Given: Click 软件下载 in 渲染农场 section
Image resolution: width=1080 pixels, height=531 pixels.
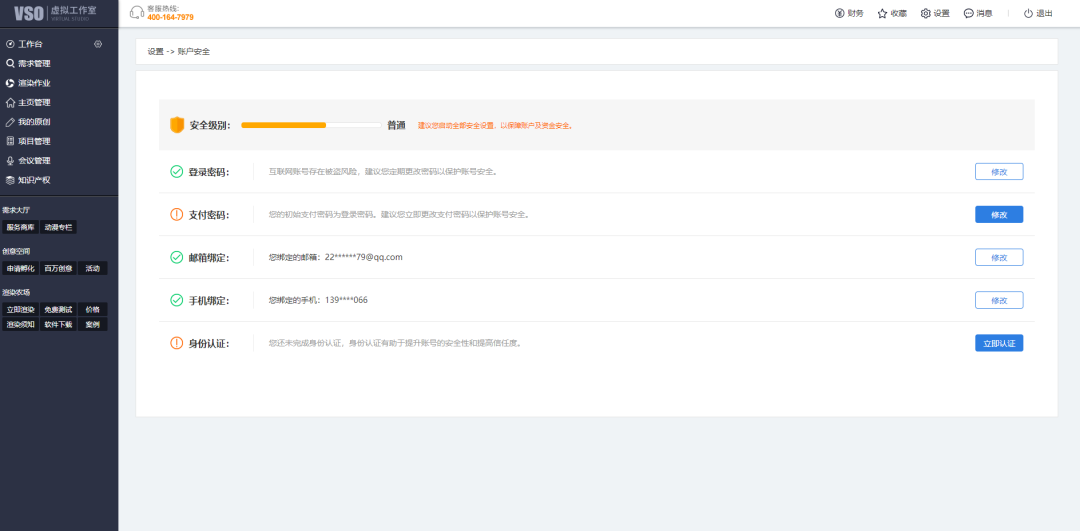Looking at the screenshot, I should [x=58, y=324].
